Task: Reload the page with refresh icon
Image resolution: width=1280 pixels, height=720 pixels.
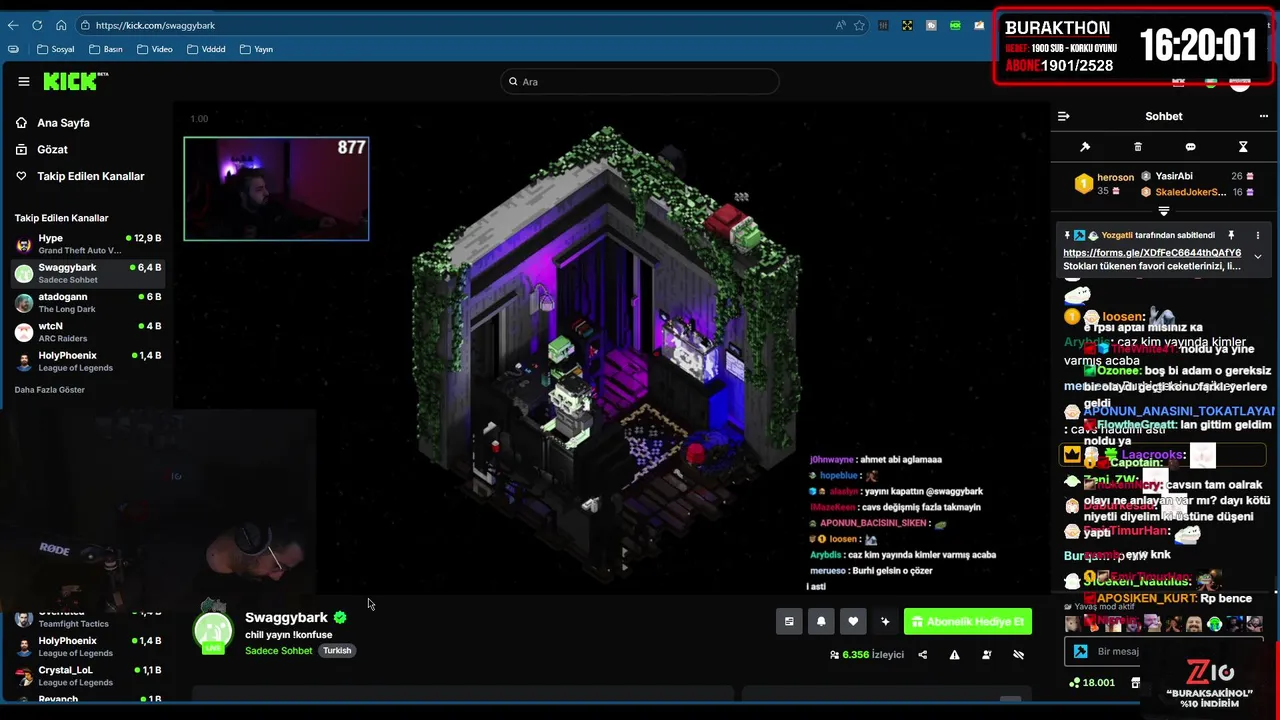Action: (37, 25)
